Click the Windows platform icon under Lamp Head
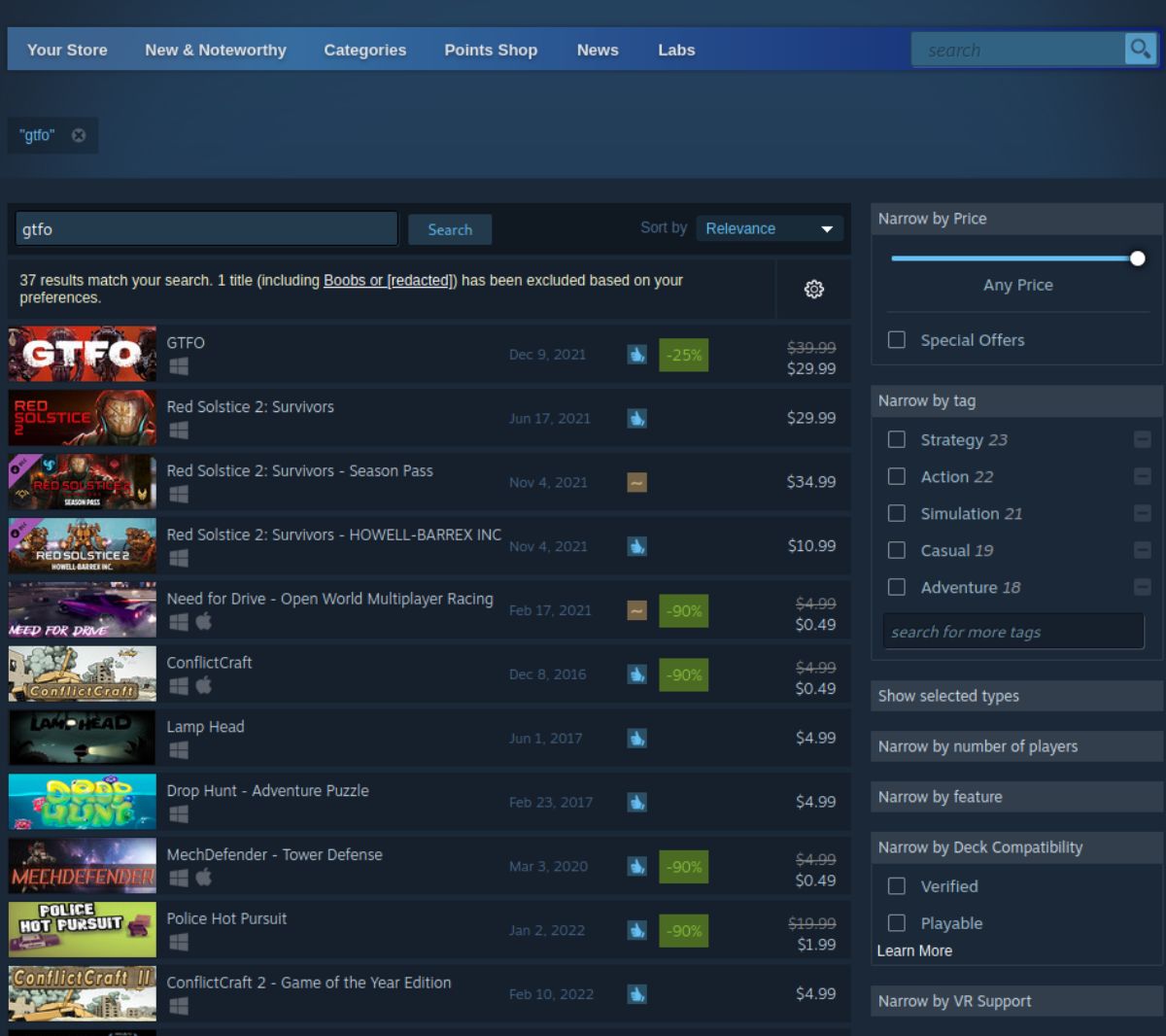 (179, 750)
